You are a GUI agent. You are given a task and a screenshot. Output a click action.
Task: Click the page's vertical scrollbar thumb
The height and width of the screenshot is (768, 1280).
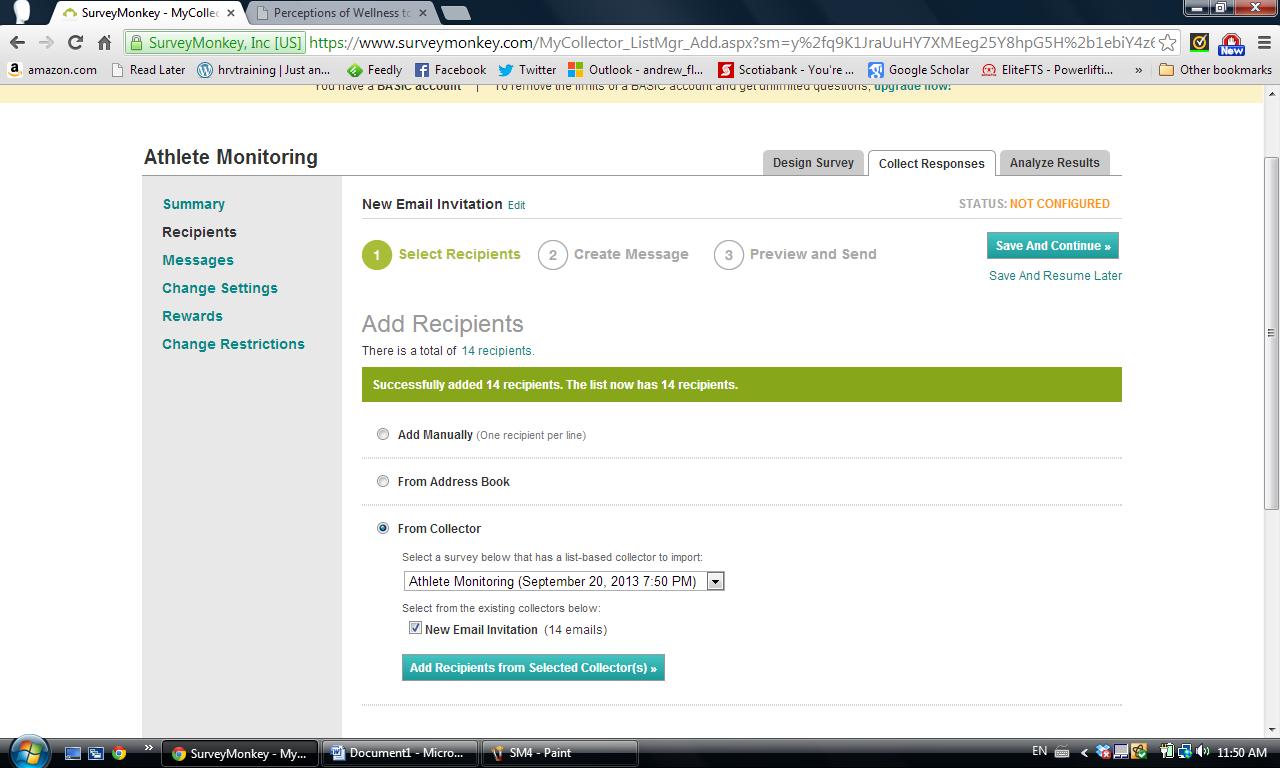point(1271,330)
